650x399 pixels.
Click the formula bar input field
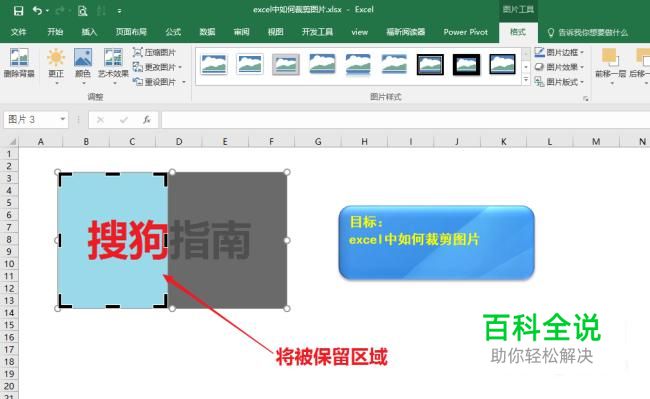pos(405,120)
